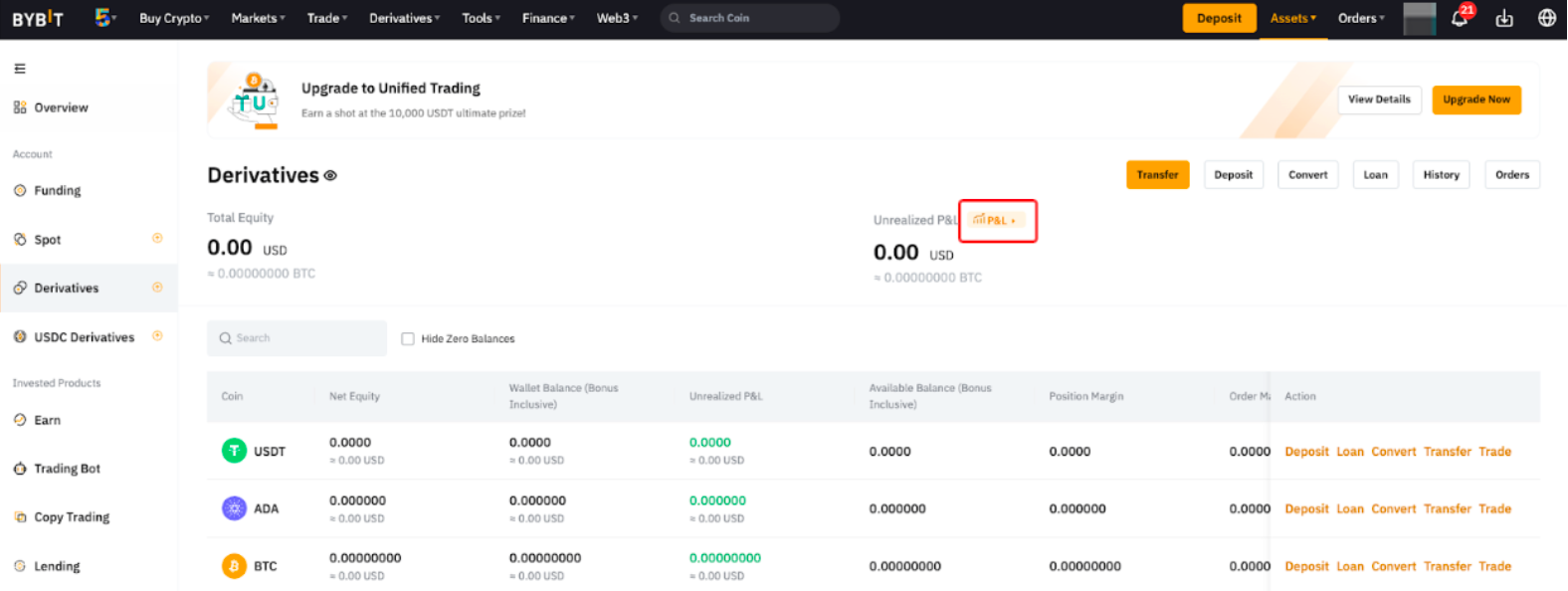The height and width of the screenshot is (591, 1568).
Task: Open the P&L analysis badge
Action: click(996, 220)
